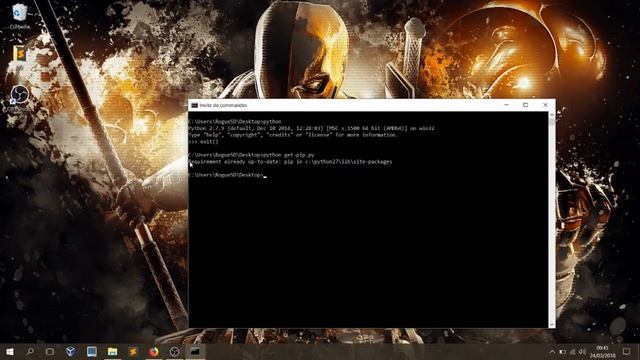Click the '>>> exit()' line in console

coord(204,142)
